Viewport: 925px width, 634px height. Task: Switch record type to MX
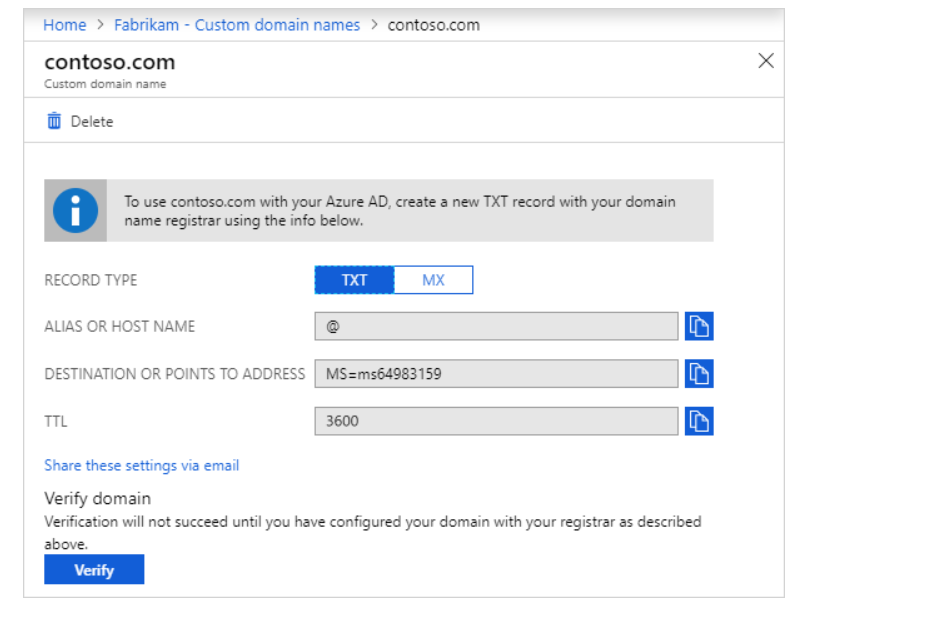point(434,280)
